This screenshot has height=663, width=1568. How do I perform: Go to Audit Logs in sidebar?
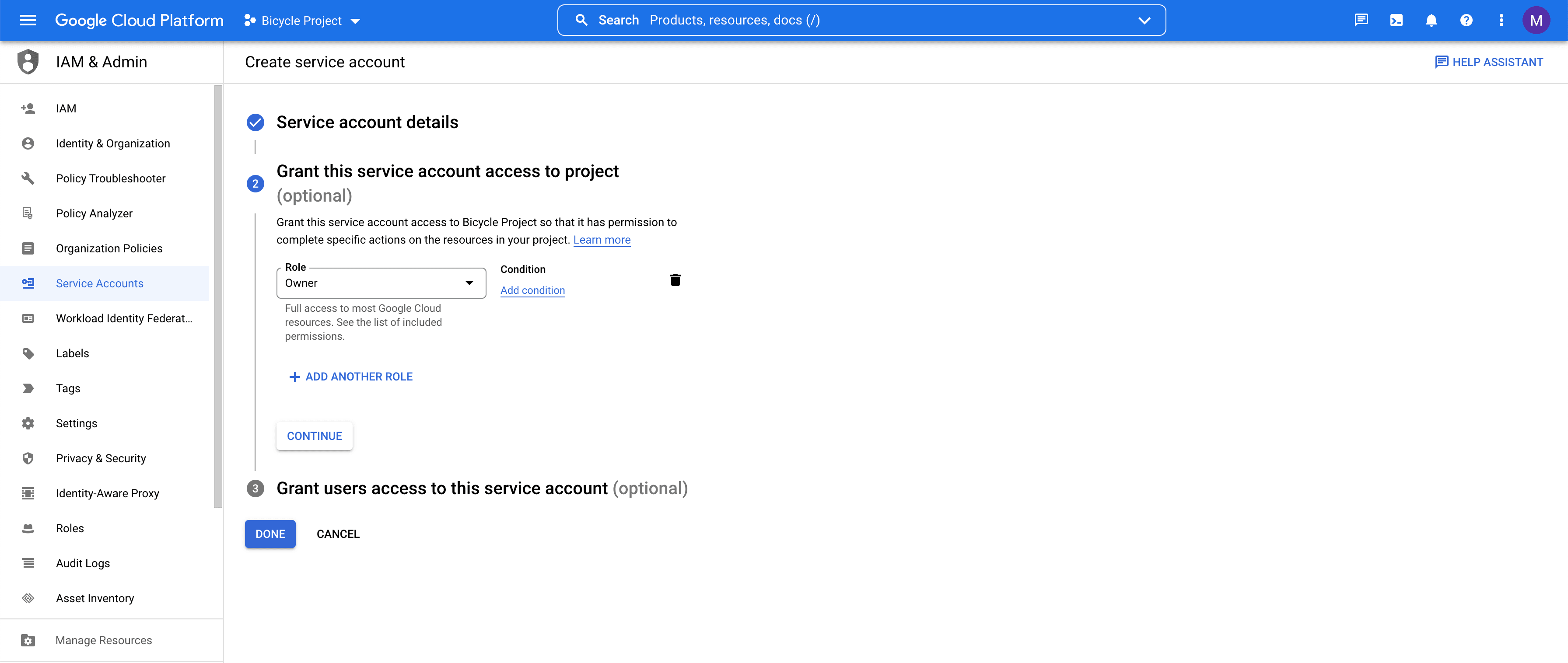[x=83, y=563]
